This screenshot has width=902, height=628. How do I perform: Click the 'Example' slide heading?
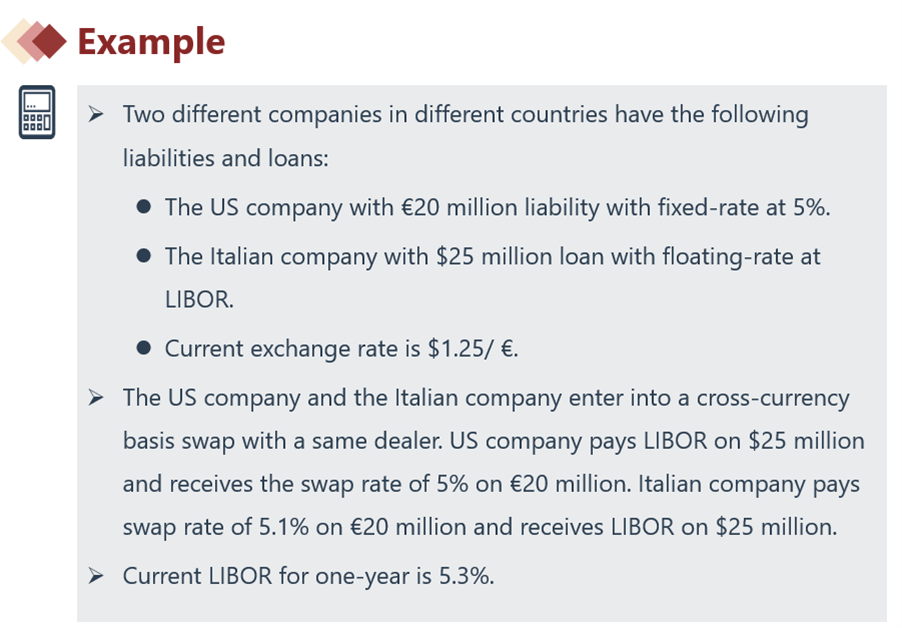click(151, 42)
